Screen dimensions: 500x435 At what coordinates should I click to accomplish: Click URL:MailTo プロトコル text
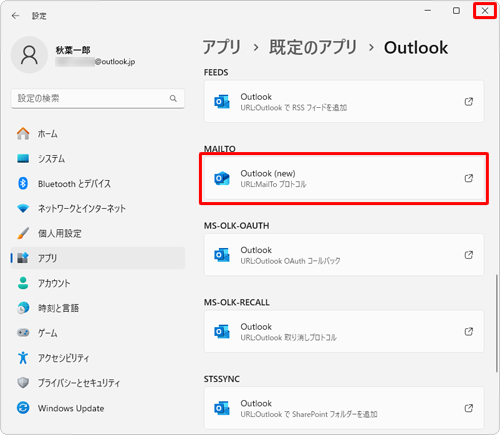(x=273, y=184)
